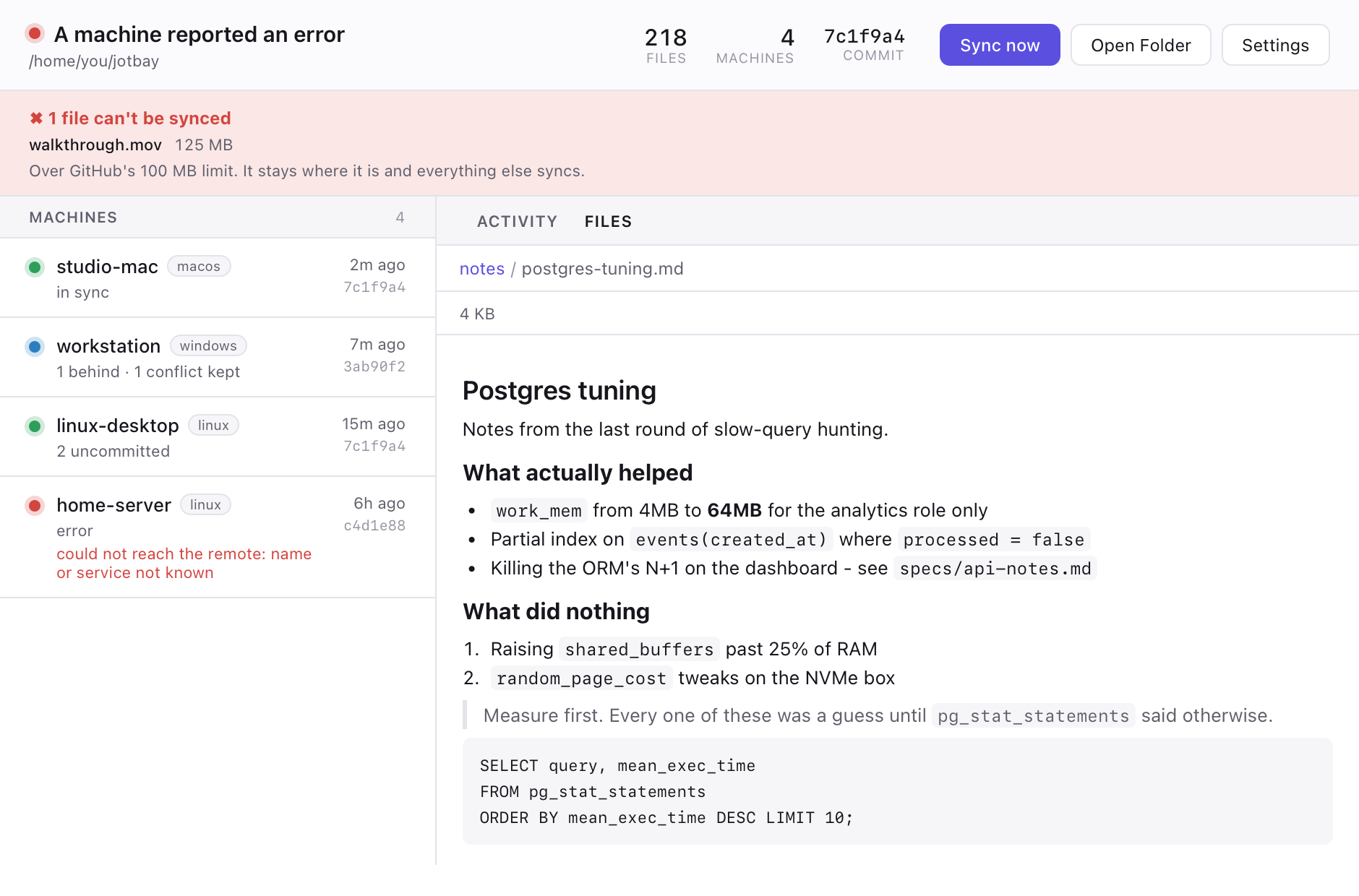Click the 7c1f9a4 commit in header

[x=865, y=36]
